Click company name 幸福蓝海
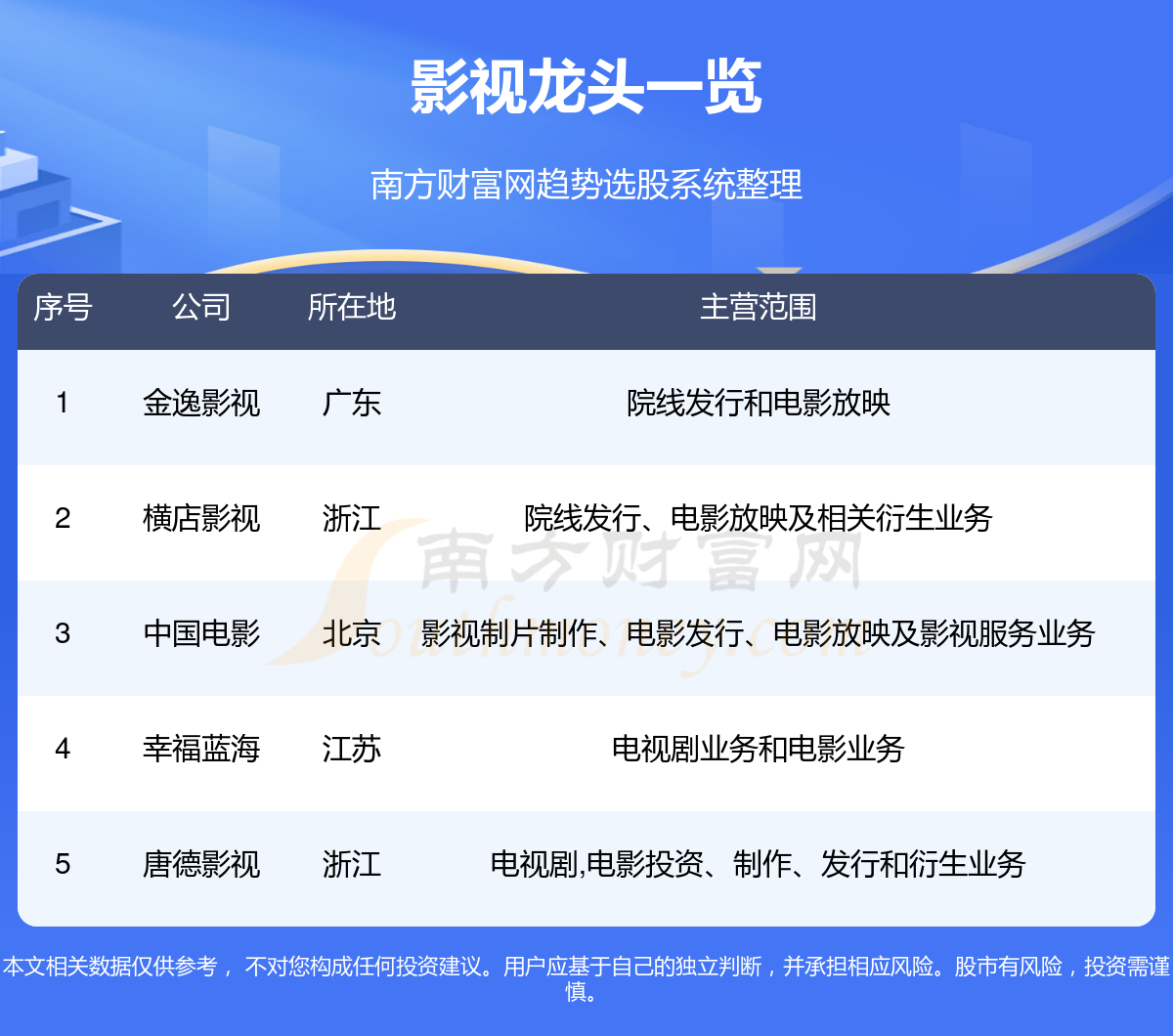1173x1036 pixels. coord(201,749)
